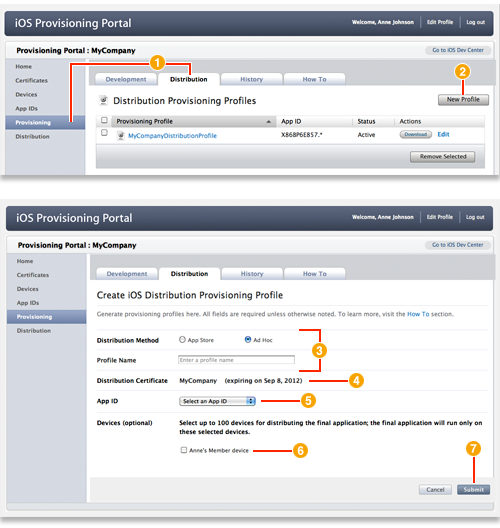Cancel the profile creation form
The image size is (500, 528).
435,490
